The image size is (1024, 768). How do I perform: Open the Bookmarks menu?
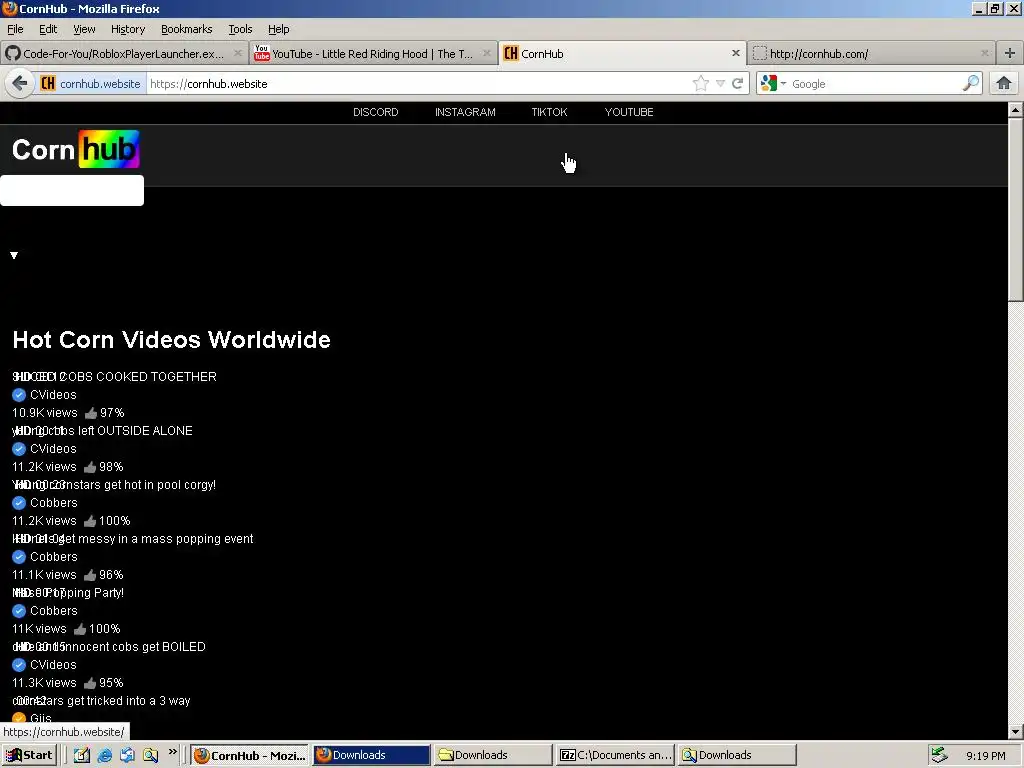pos(187,29)
